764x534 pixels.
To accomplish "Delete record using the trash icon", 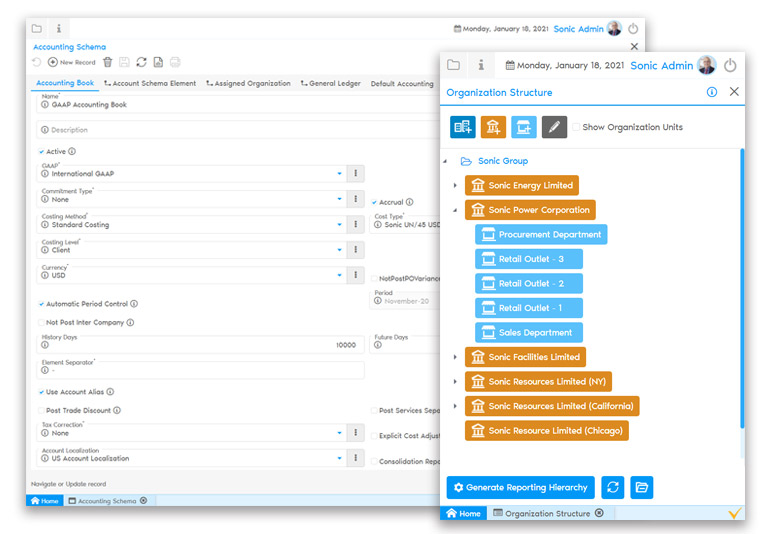I will pos(108,62).
